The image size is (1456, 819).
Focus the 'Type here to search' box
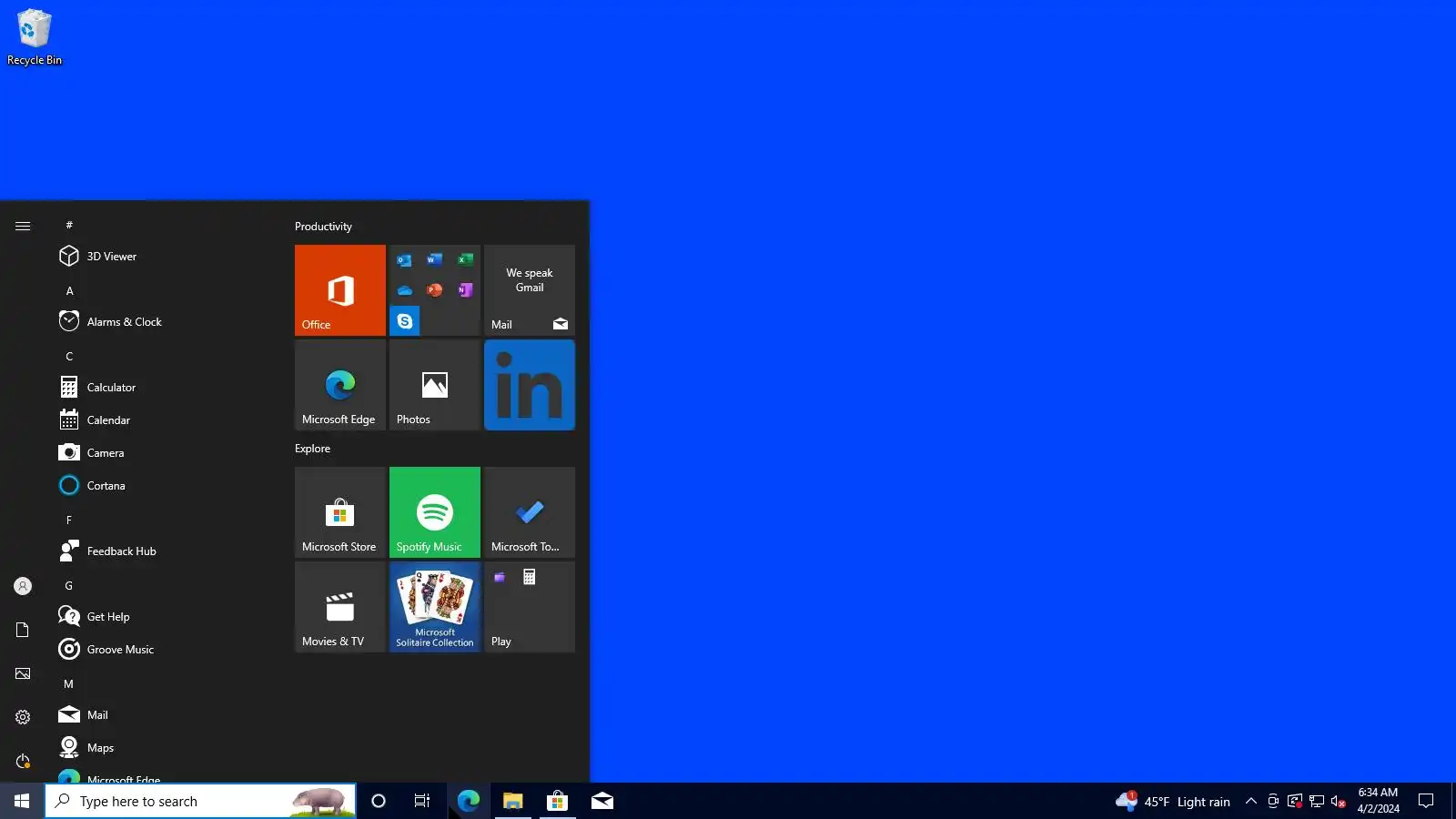pyautogui.click(x=200, y=801)
